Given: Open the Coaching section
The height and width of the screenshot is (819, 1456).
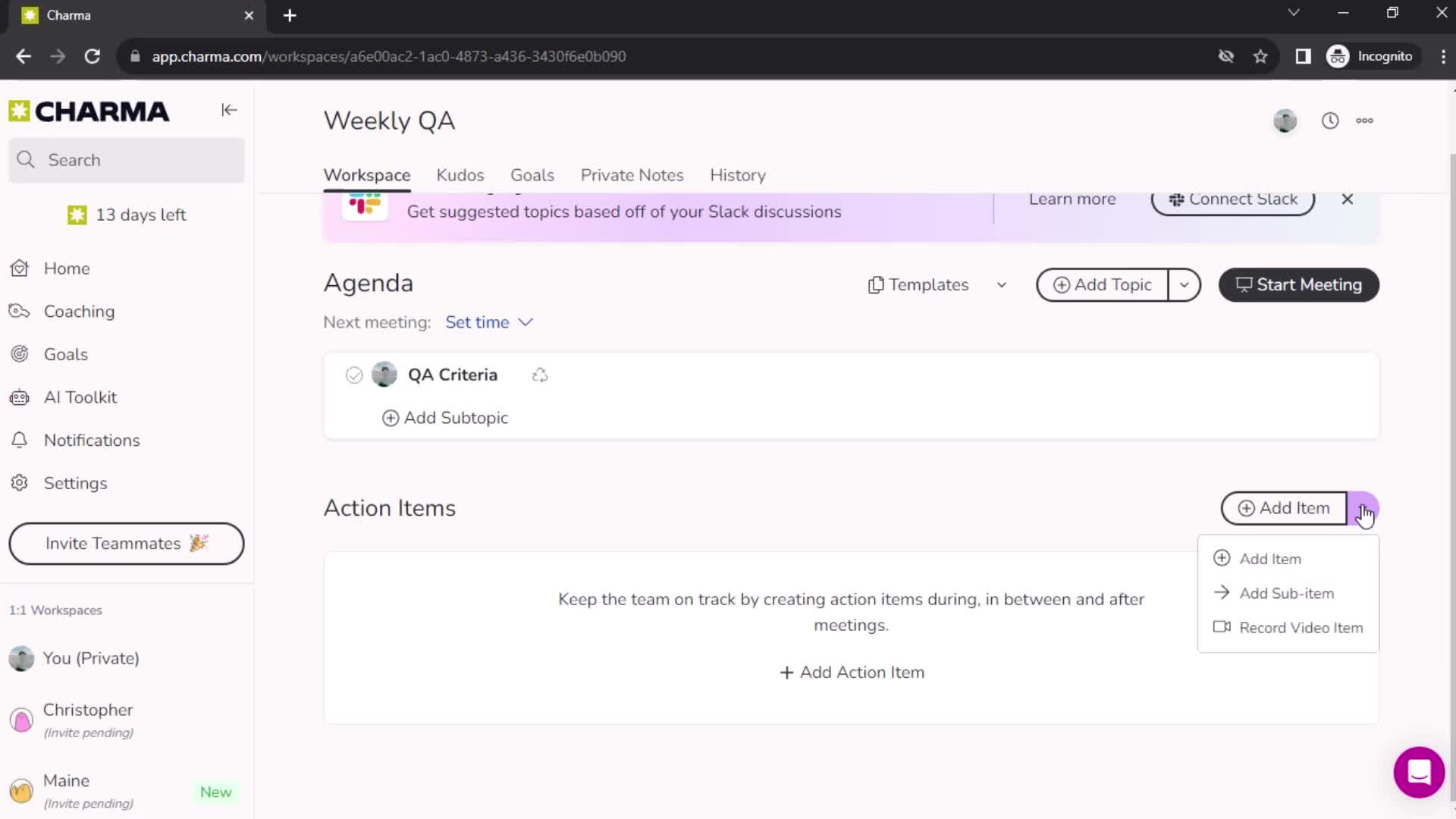Looking at the screenshot, I should click(x=78, y=311).
